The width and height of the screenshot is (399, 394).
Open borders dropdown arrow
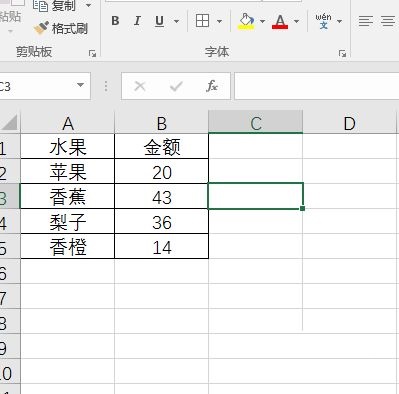point(219,21)
